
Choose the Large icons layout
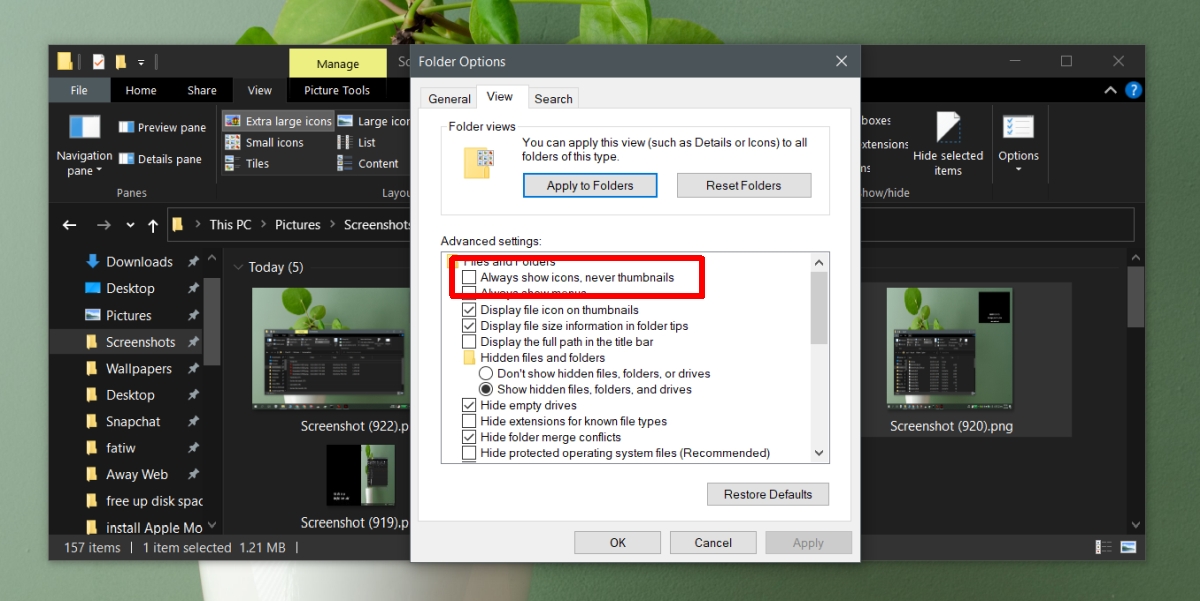[374, 121]
